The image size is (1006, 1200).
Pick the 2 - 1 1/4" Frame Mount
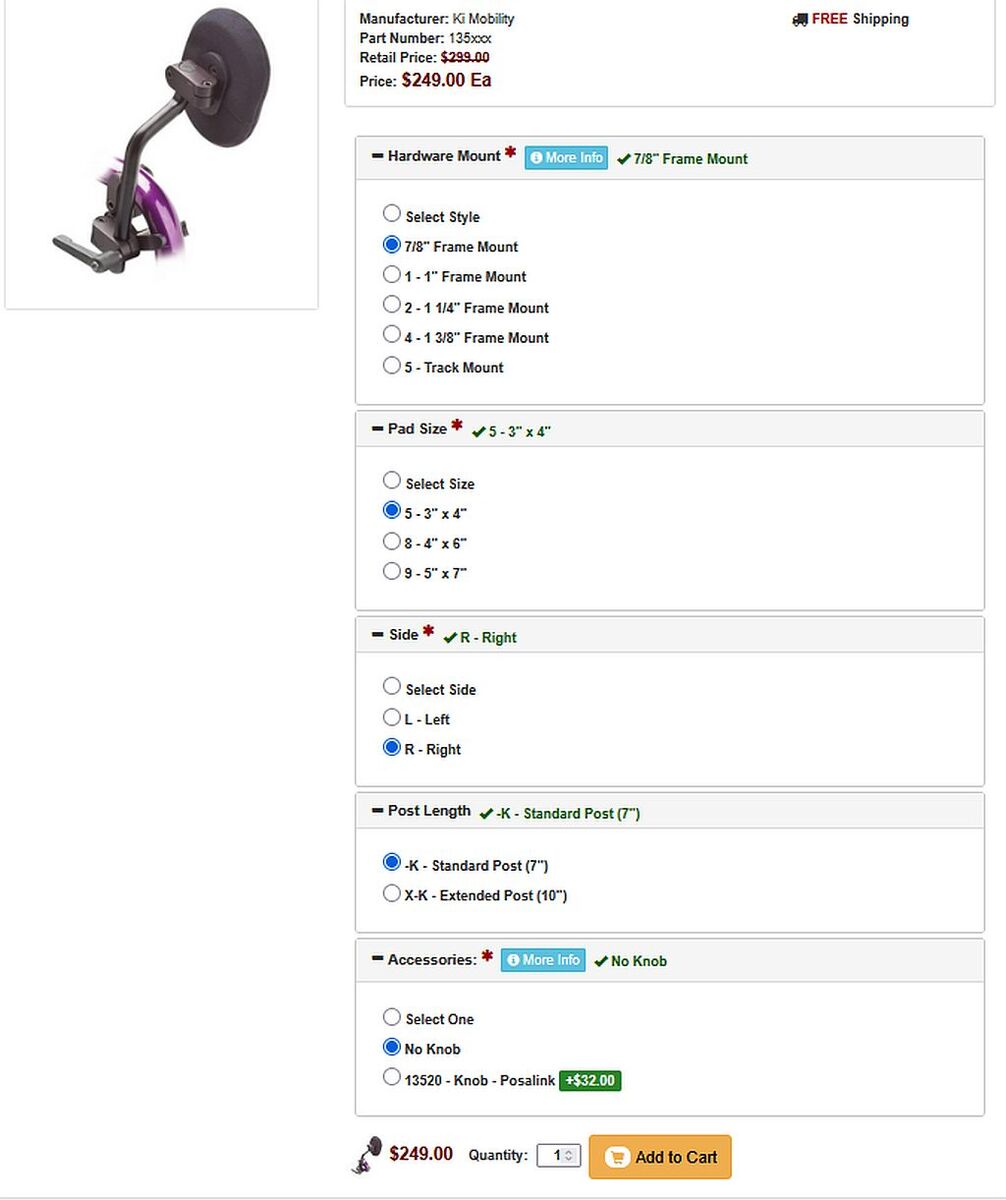[392, 305]
